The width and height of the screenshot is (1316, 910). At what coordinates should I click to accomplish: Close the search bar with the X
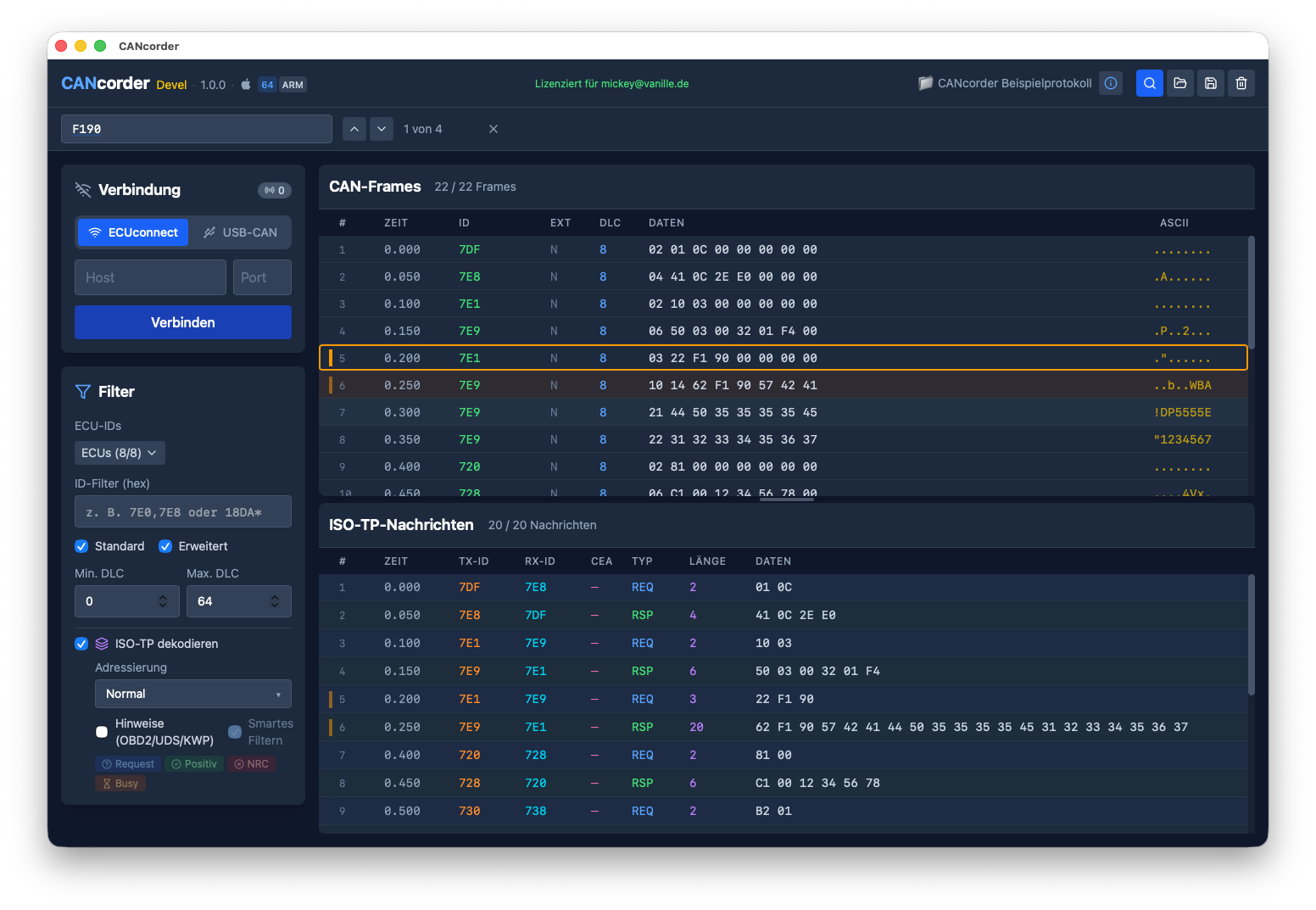(493, 129)
